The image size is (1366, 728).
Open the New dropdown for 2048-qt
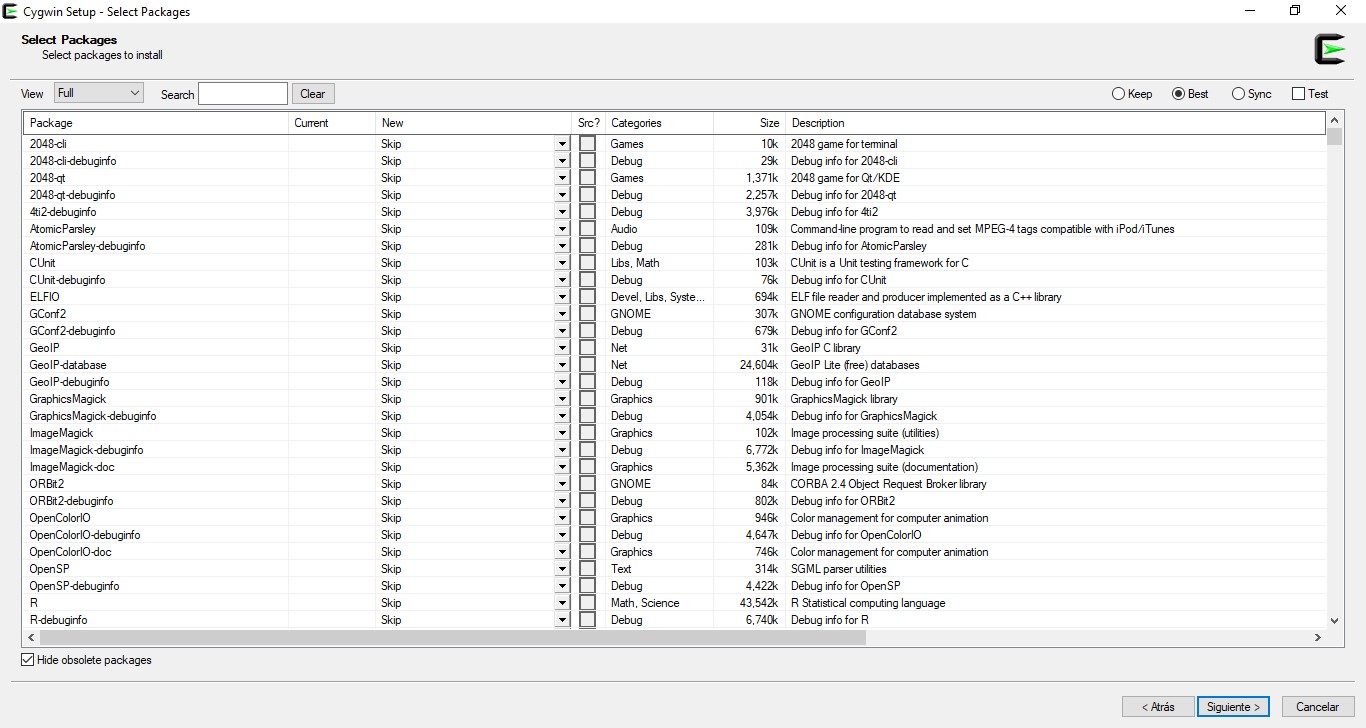click(x=561, y=178)
